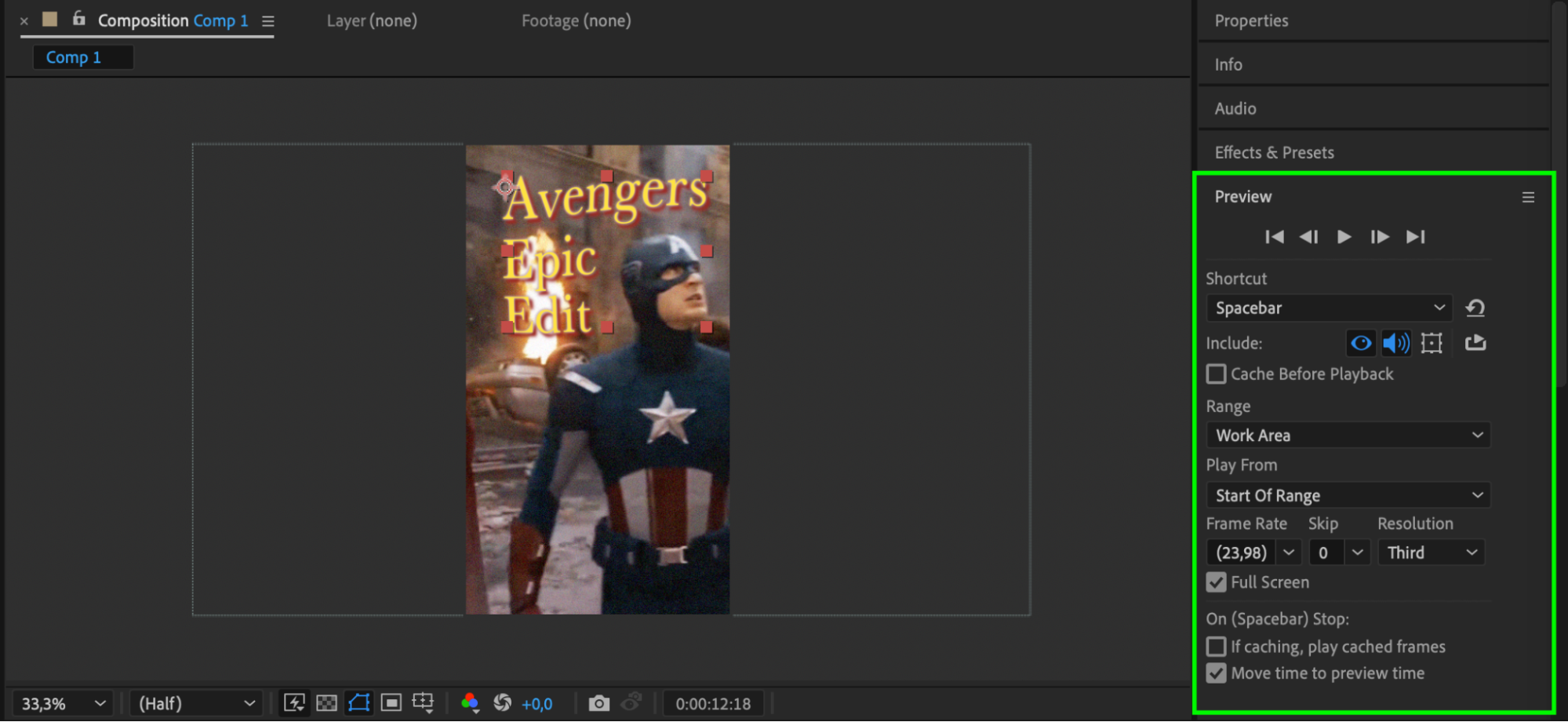
Task: Jump to first frame in Preview panel
Action: pos(1275,237)
